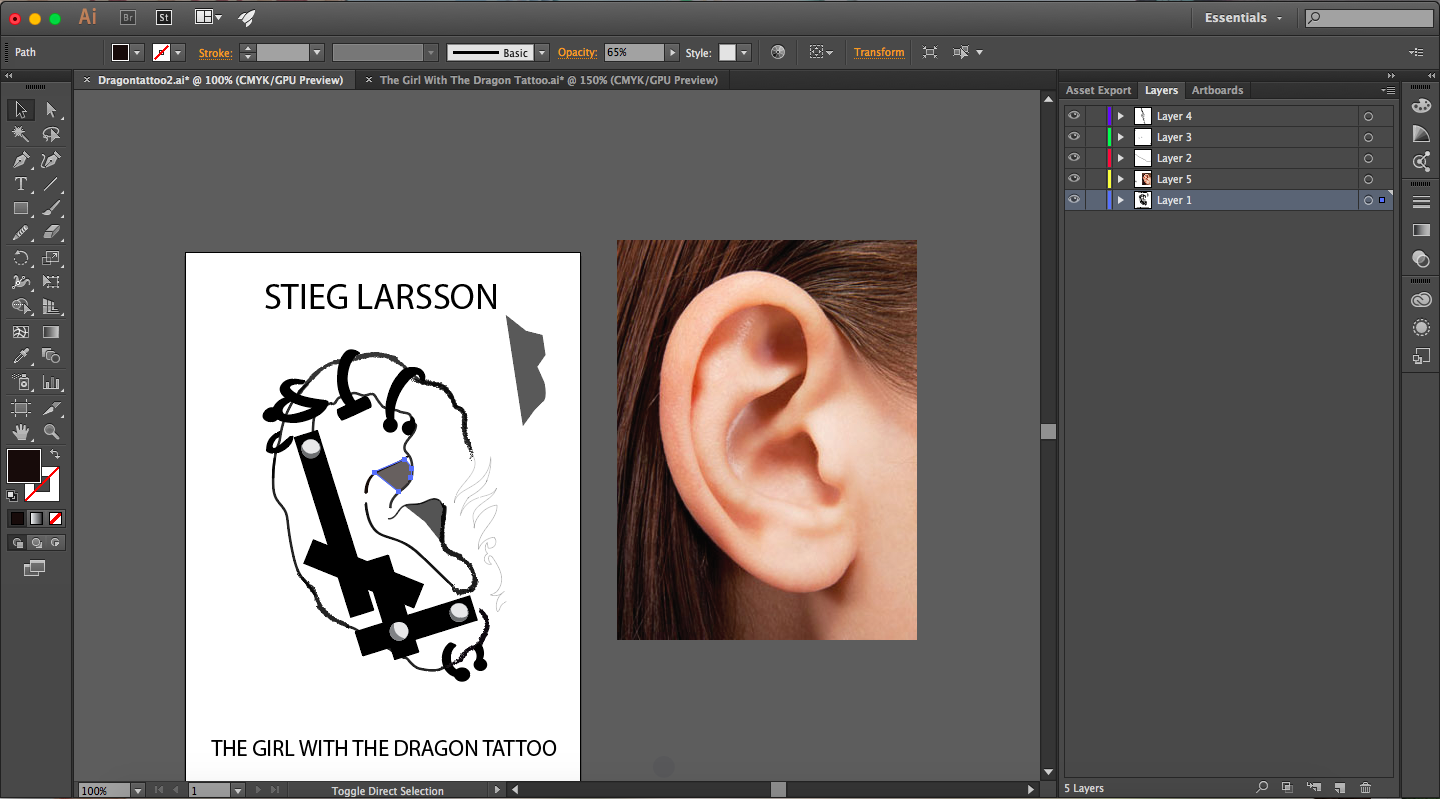
Task: Switch to the Artboards tab
Action: (1217, 90)
